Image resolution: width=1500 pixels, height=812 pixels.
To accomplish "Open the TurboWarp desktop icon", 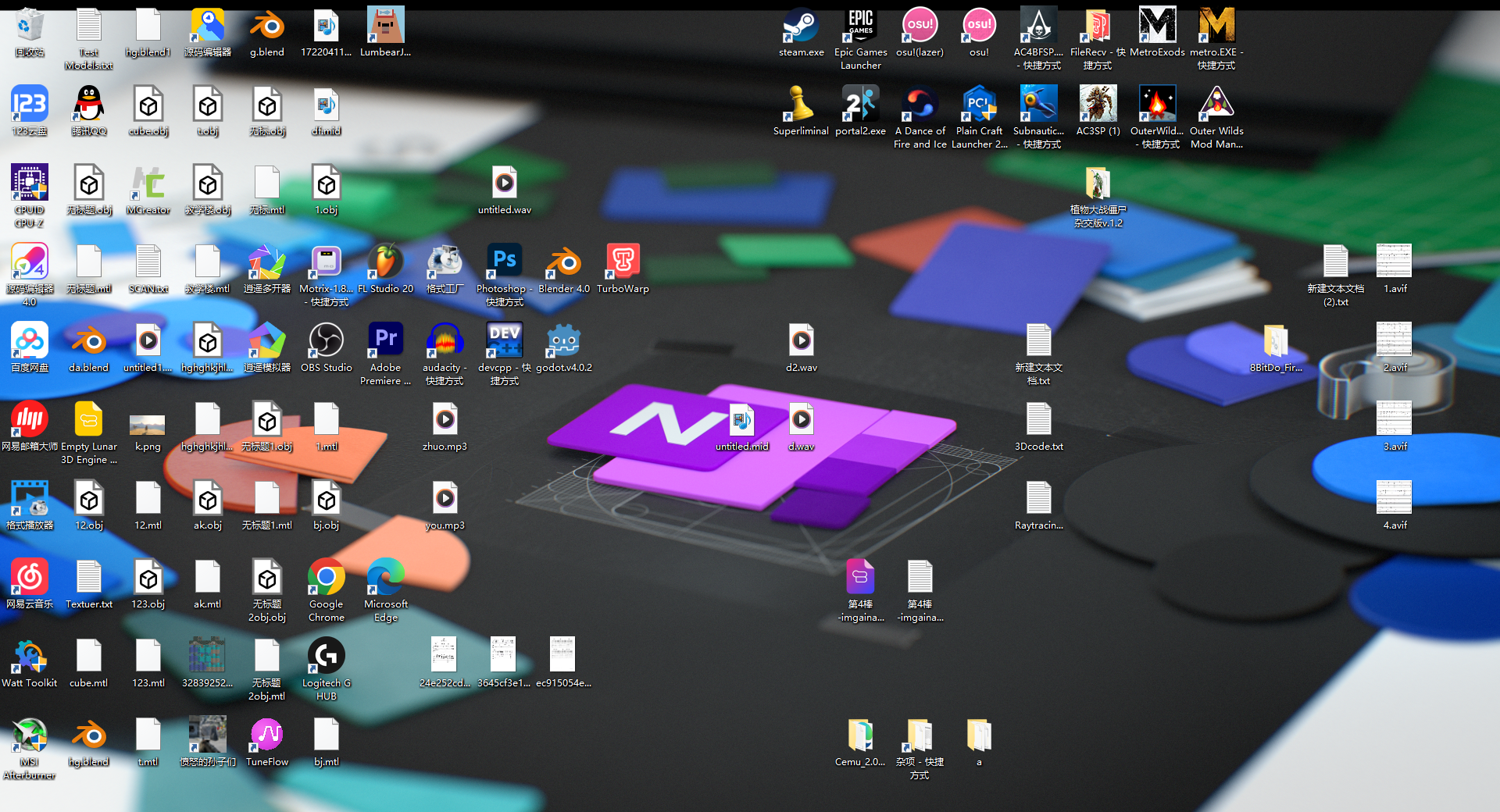I will click(623, 262).
